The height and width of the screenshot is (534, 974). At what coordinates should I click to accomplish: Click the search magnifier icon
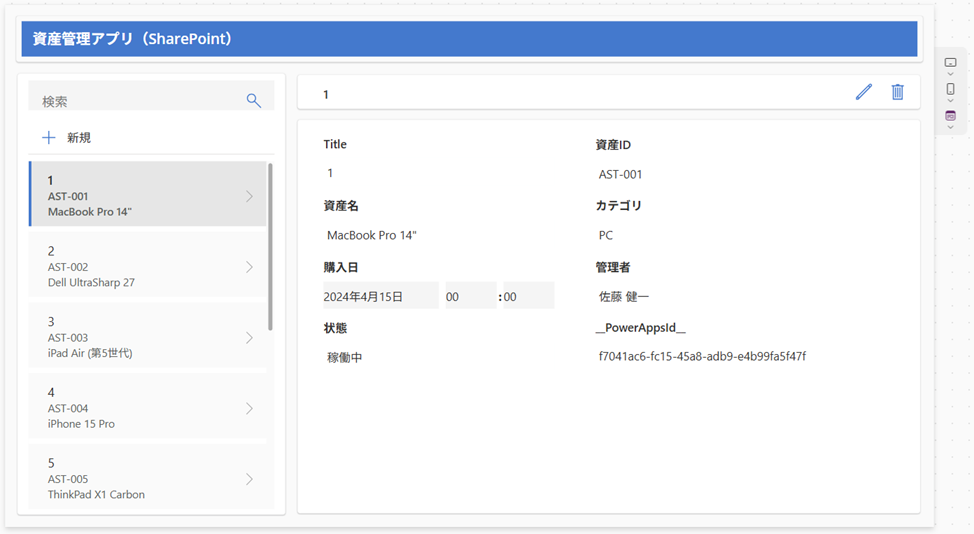(x=253, y=101)
